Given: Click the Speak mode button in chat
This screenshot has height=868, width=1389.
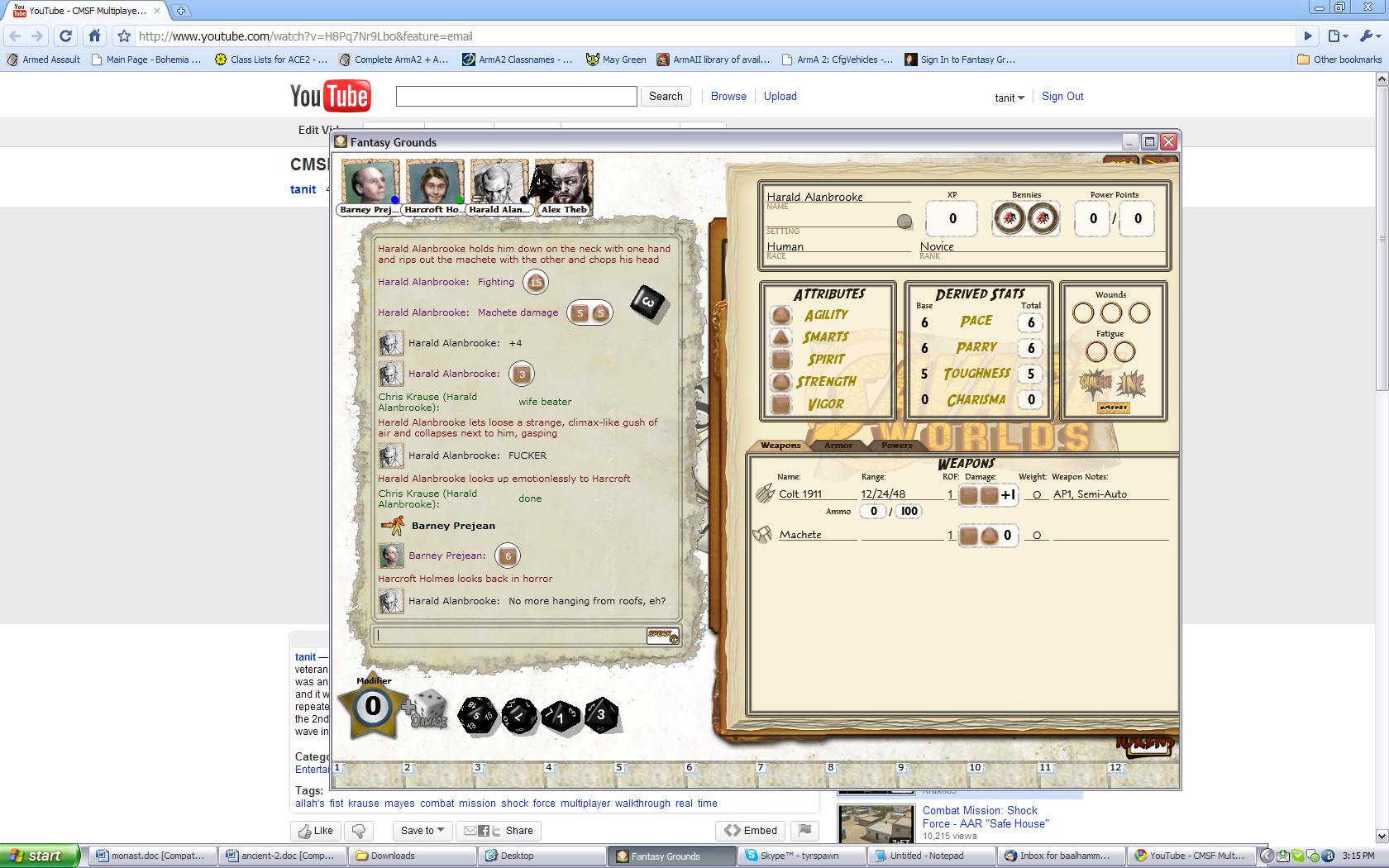Looking at the screenshot, I should pyautogui.click(x=662, y=635).
